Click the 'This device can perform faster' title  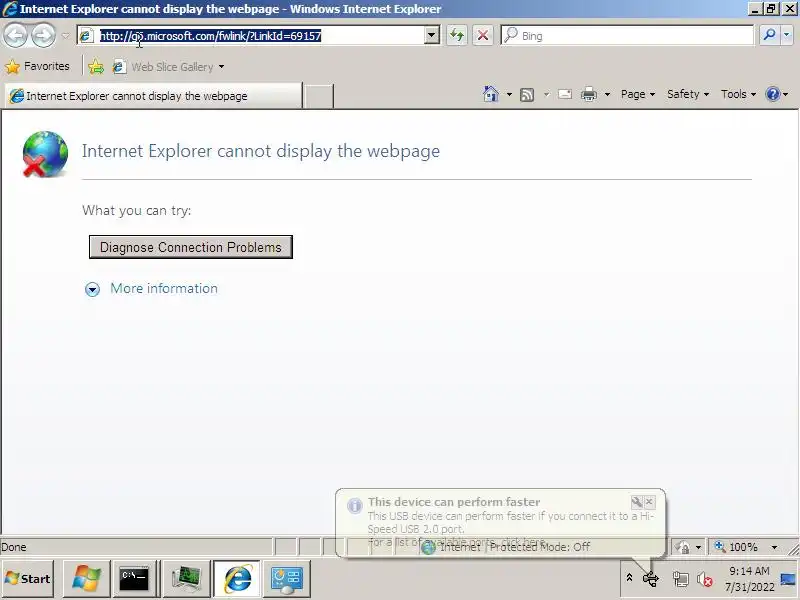[x=454, y=502]
